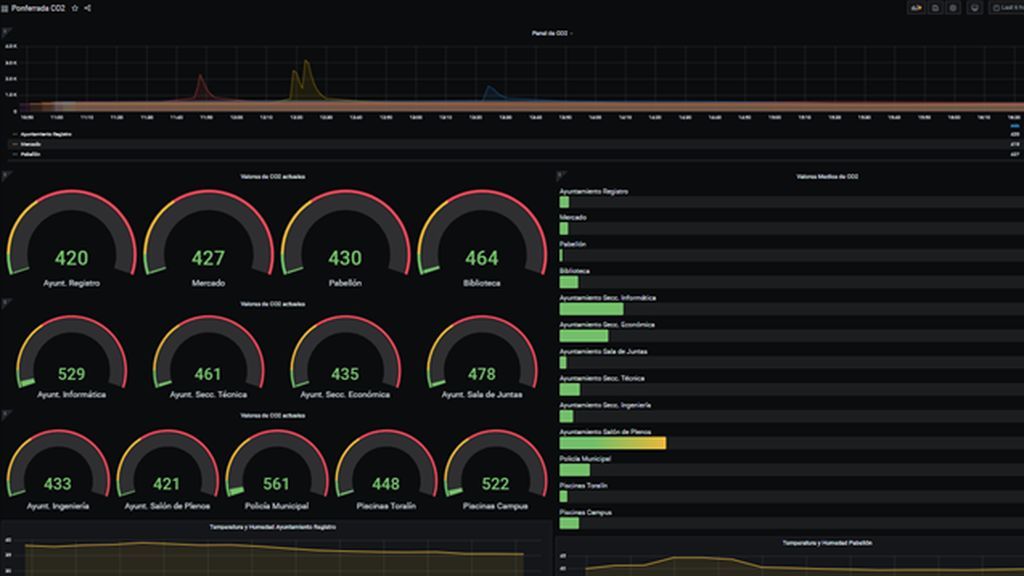Open Temperatura y Humedad Pabellón panel menu

tap(827, 543)
